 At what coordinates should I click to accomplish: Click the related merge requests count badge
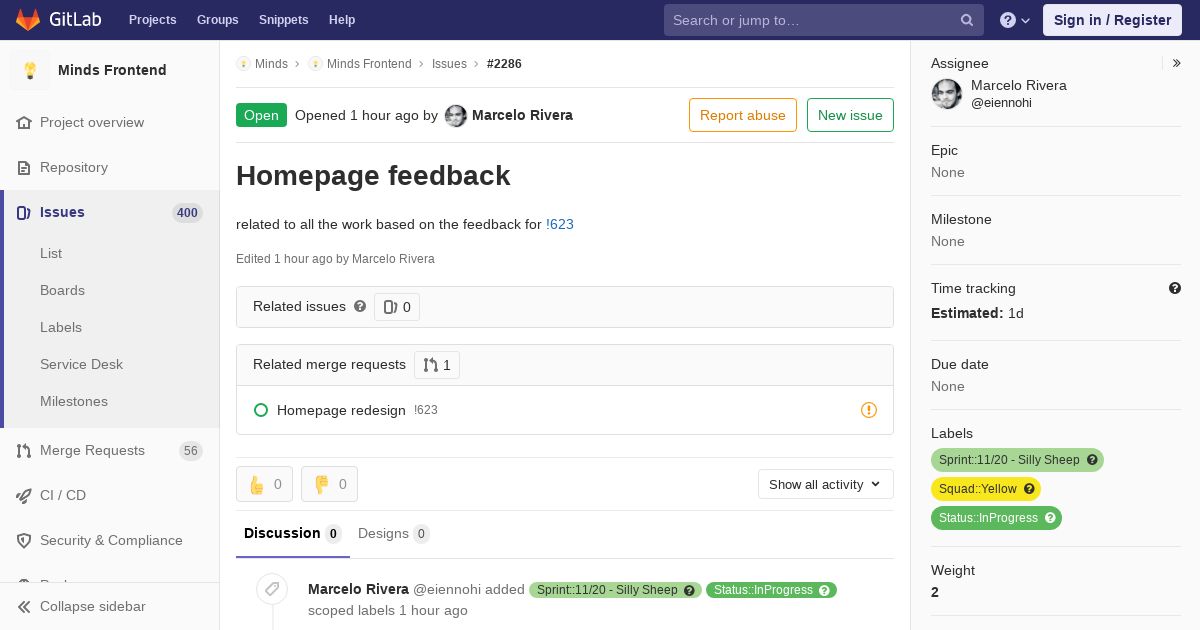click(437, 365)
